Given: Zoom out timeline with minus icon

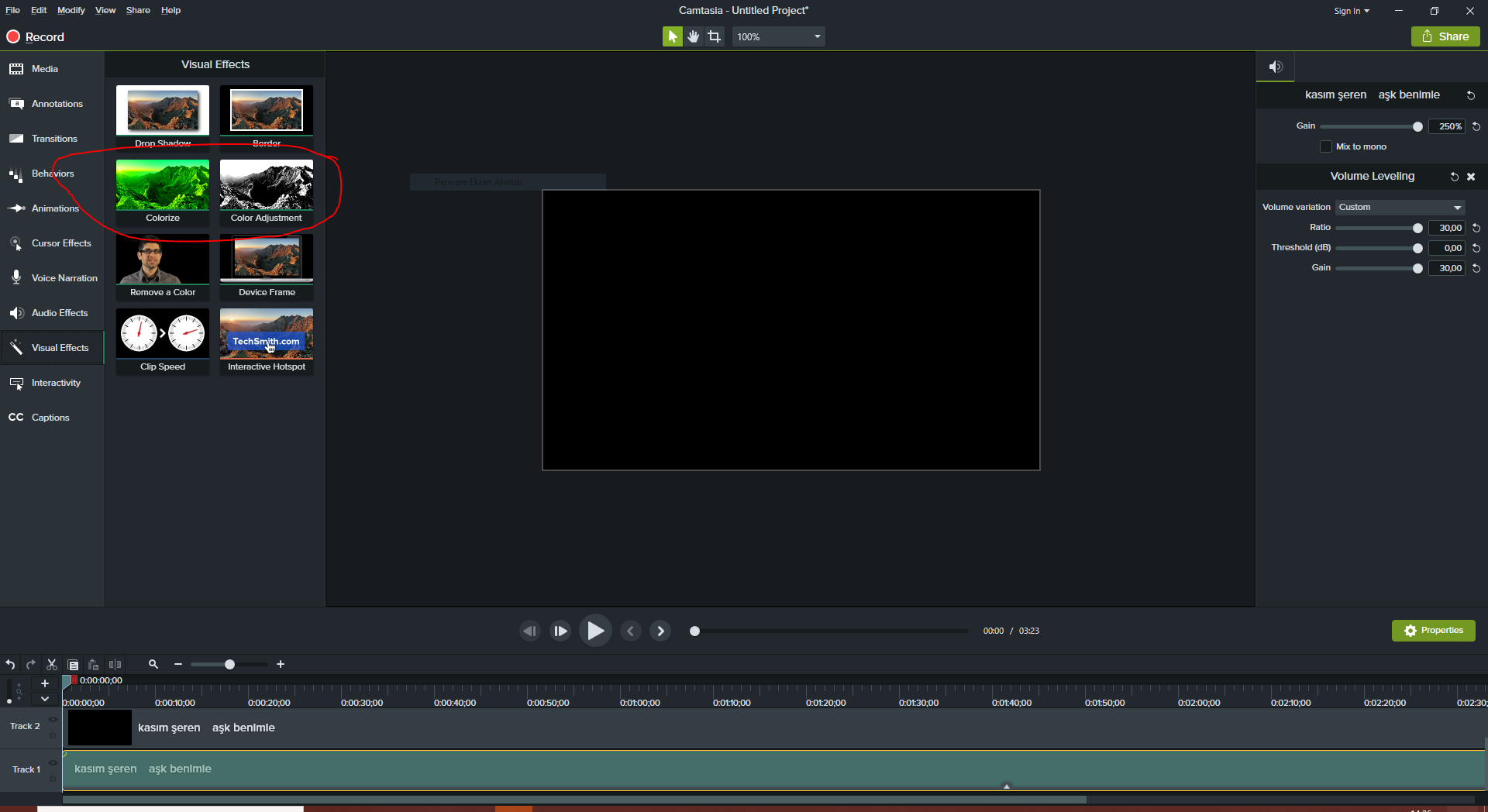Looking at the screenshot, I should coord(178,664).
